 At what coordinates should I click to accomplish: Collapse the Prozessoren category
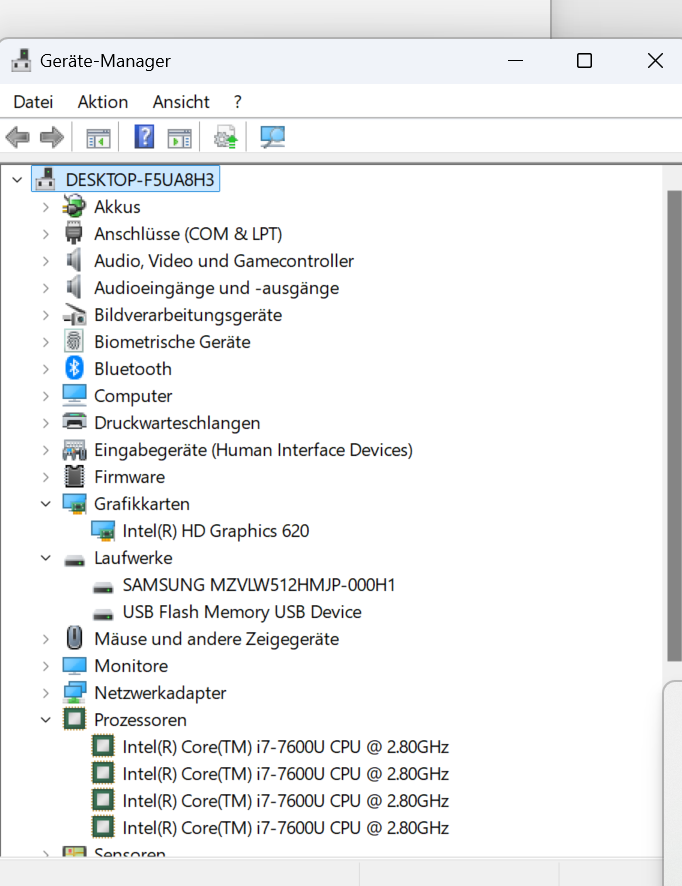coord(46,719)
